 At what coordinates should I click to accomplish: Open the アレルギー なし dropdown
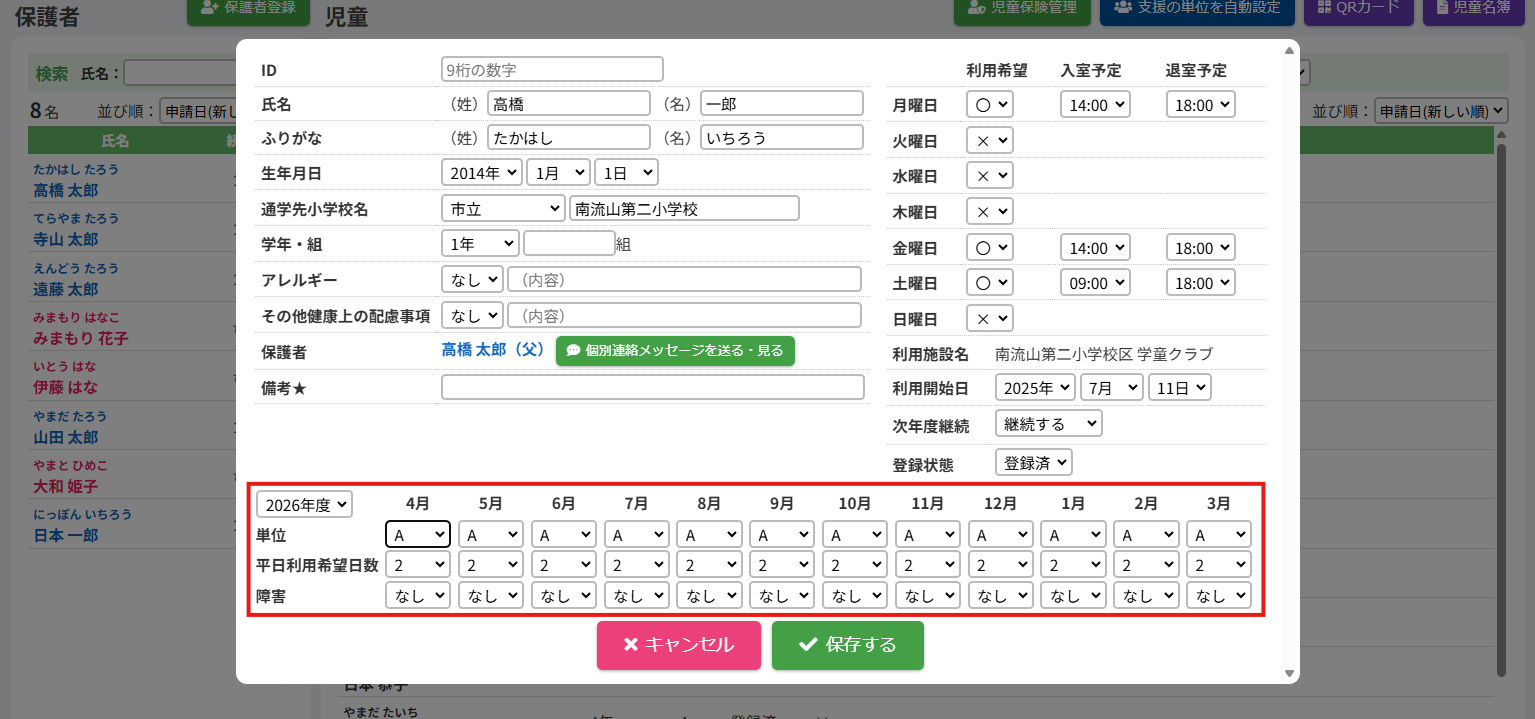pos(471,280)
